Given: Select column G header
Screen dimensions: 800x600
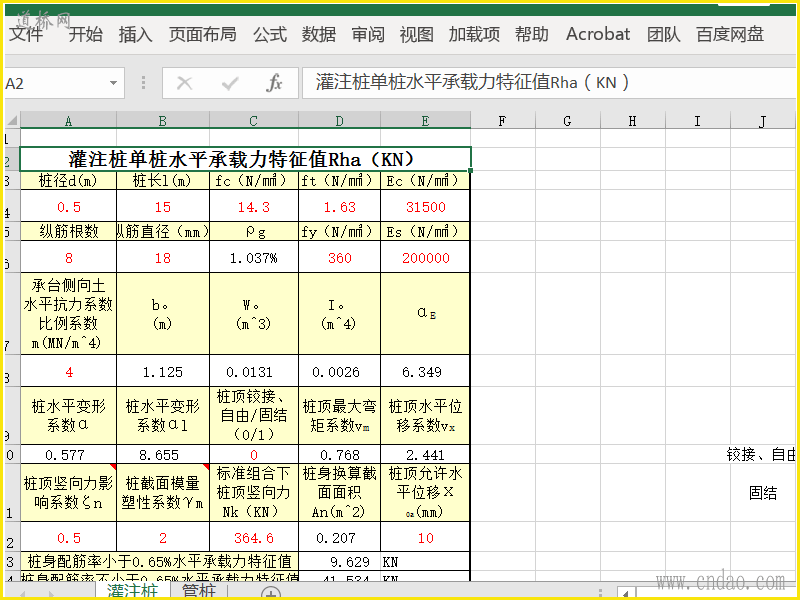Looking at the screenshot, I should [x=567, y=121].
